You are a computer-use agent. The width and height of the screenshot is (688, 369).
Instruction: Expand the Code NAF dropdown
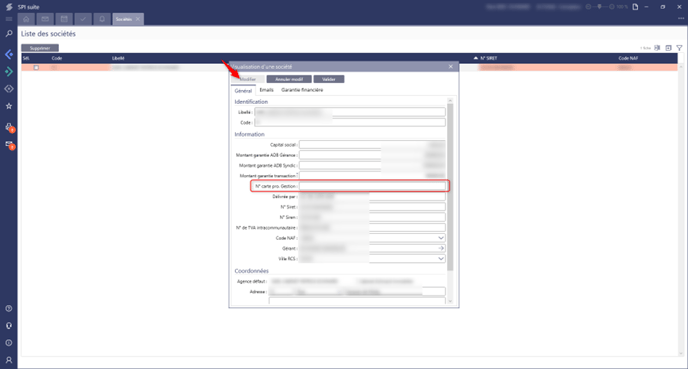(441, 238)
